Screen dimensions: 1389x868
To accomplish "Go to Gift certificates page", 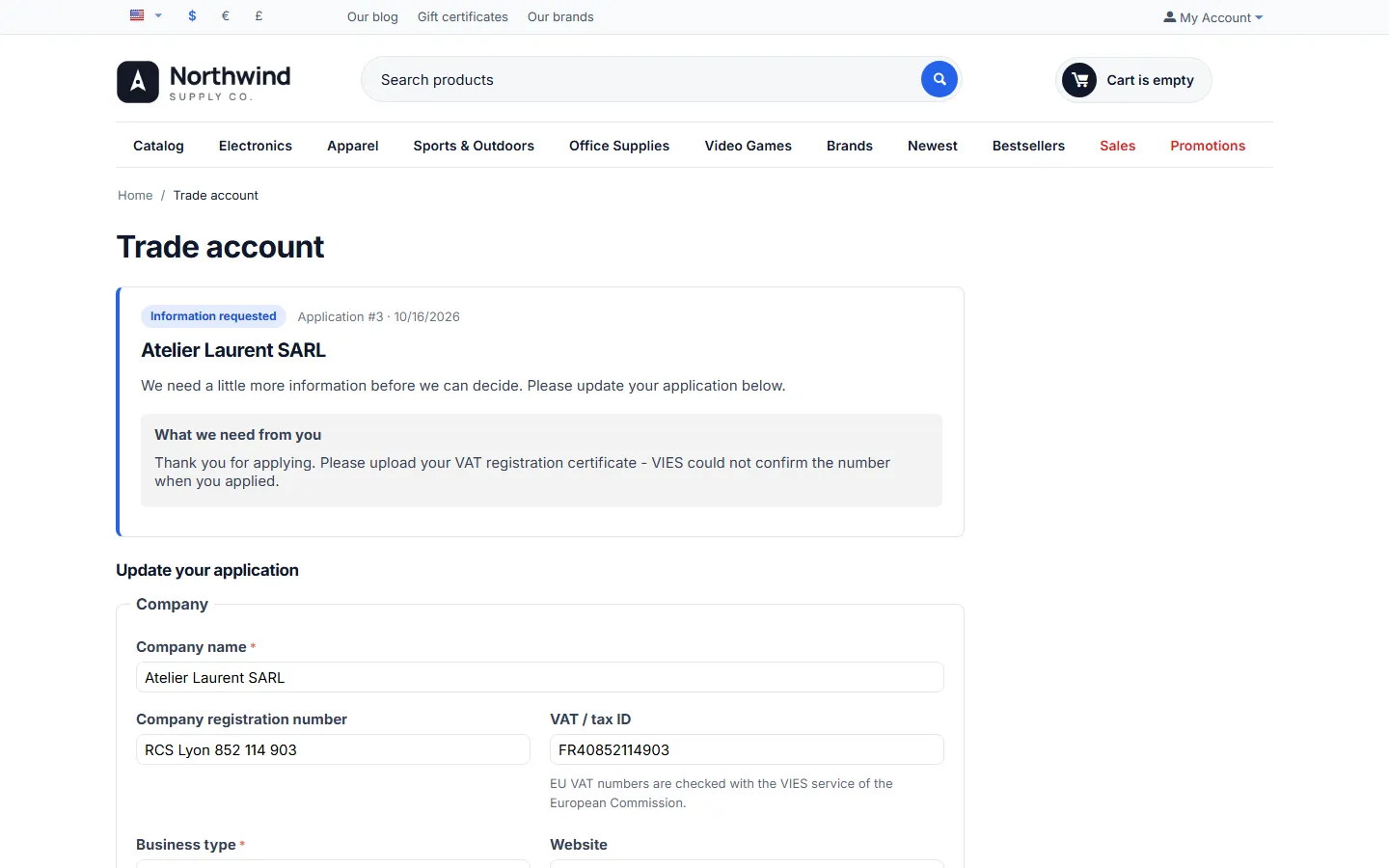I will point(463,16).
